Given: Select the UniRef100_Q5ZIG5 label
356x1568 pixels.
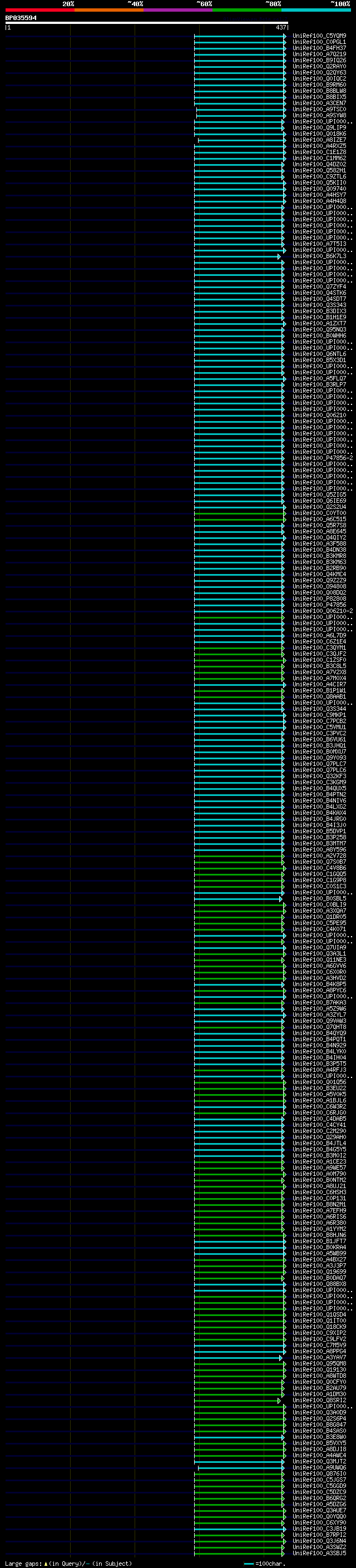Looking at the screenshot, I should coord(319,495).
